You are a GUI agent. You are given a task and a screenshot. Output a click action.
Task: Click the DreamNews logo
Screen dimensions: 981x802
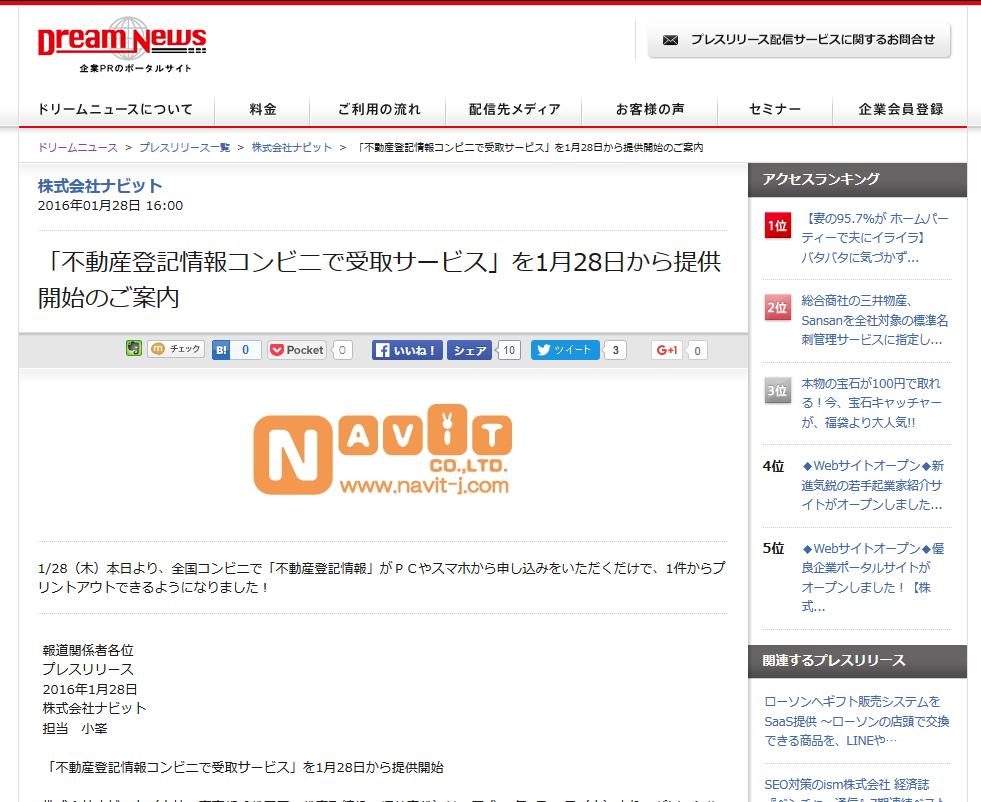(122, 39)
